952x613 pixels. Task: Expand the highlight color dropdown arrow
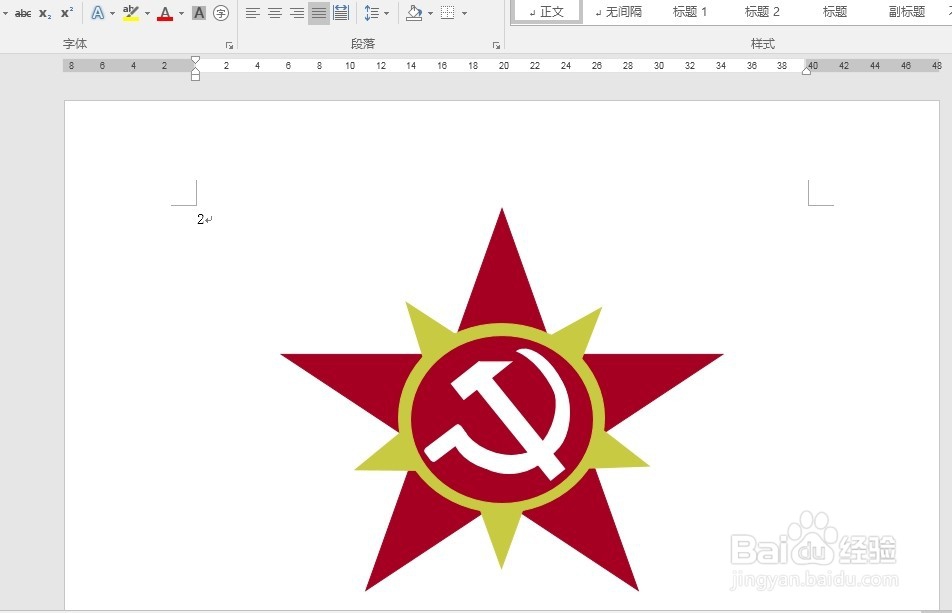click(x=147, y=13)
